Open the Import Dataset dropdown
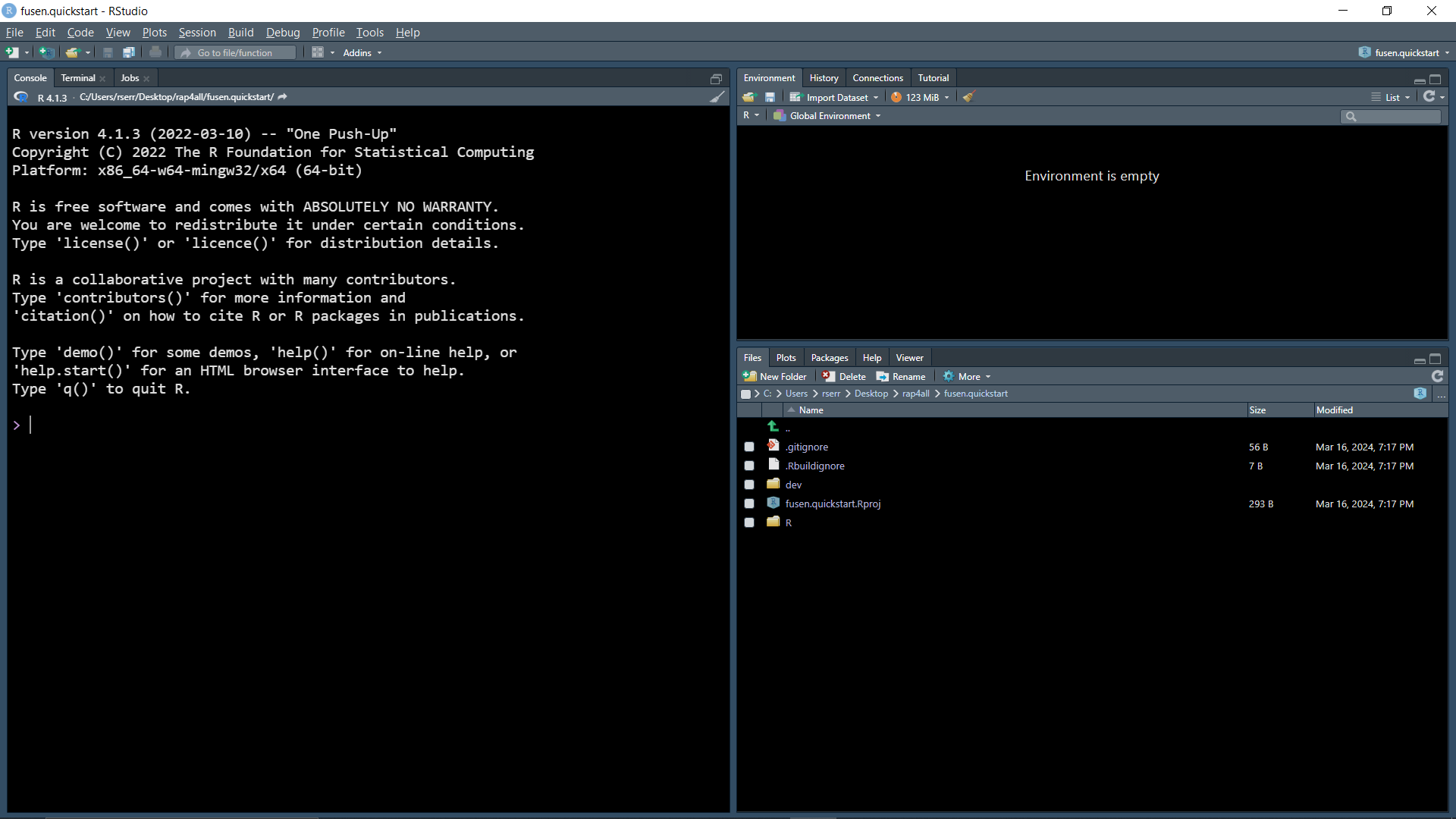 (836, 97)
